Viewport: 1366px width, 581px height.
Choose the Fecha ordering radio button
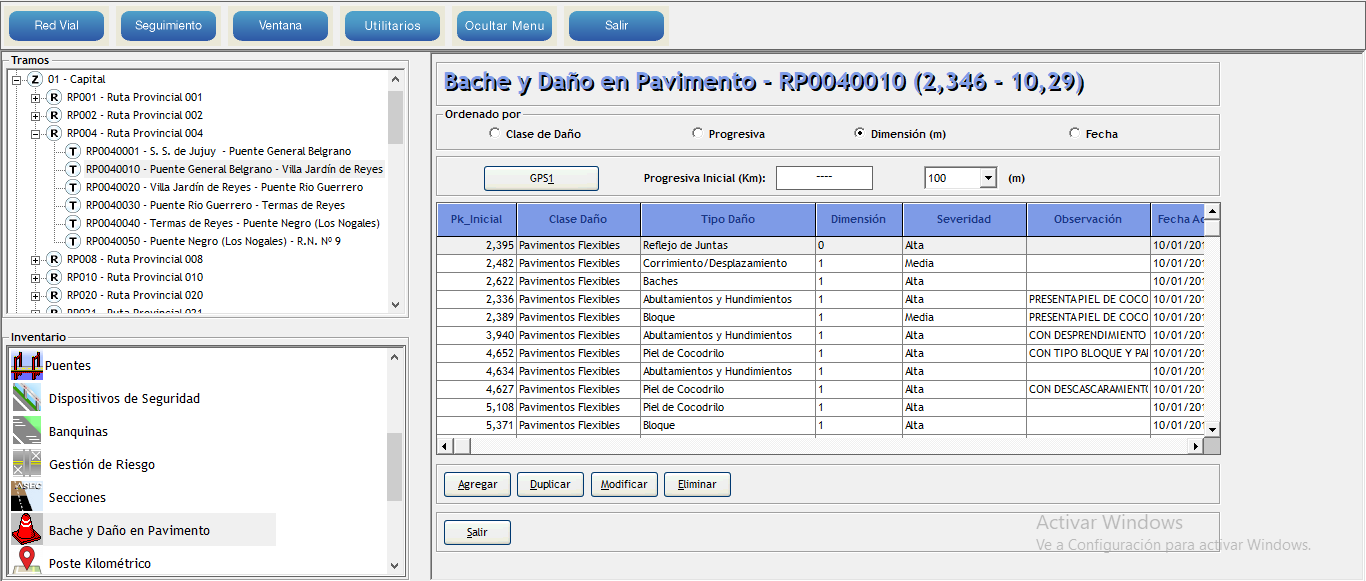tap(1074, 133)
